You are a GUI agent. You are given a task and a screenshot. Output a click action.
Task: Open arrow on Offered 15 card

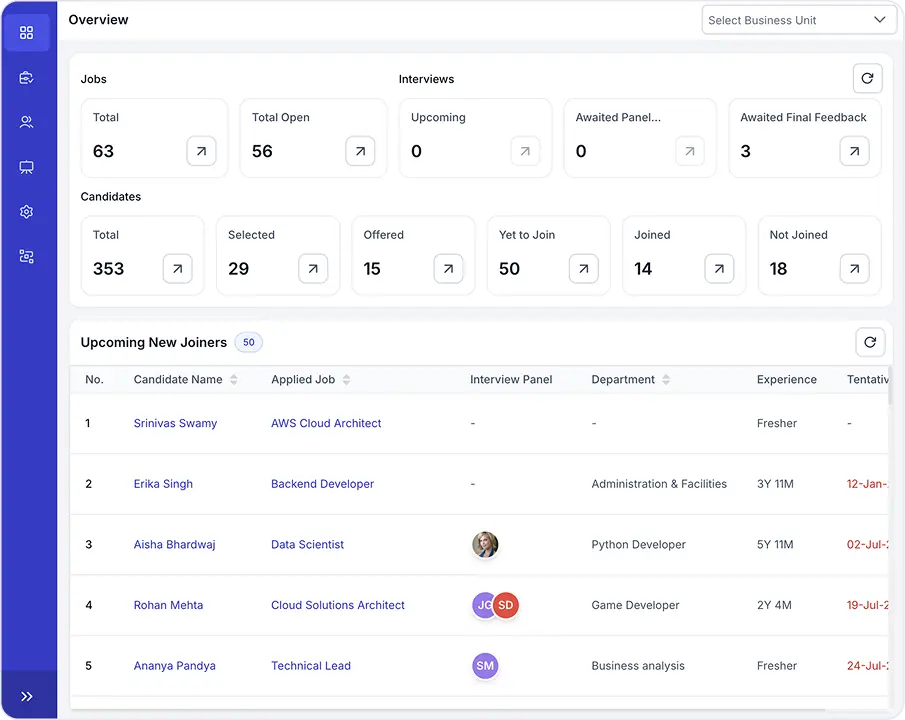(448, 268)
